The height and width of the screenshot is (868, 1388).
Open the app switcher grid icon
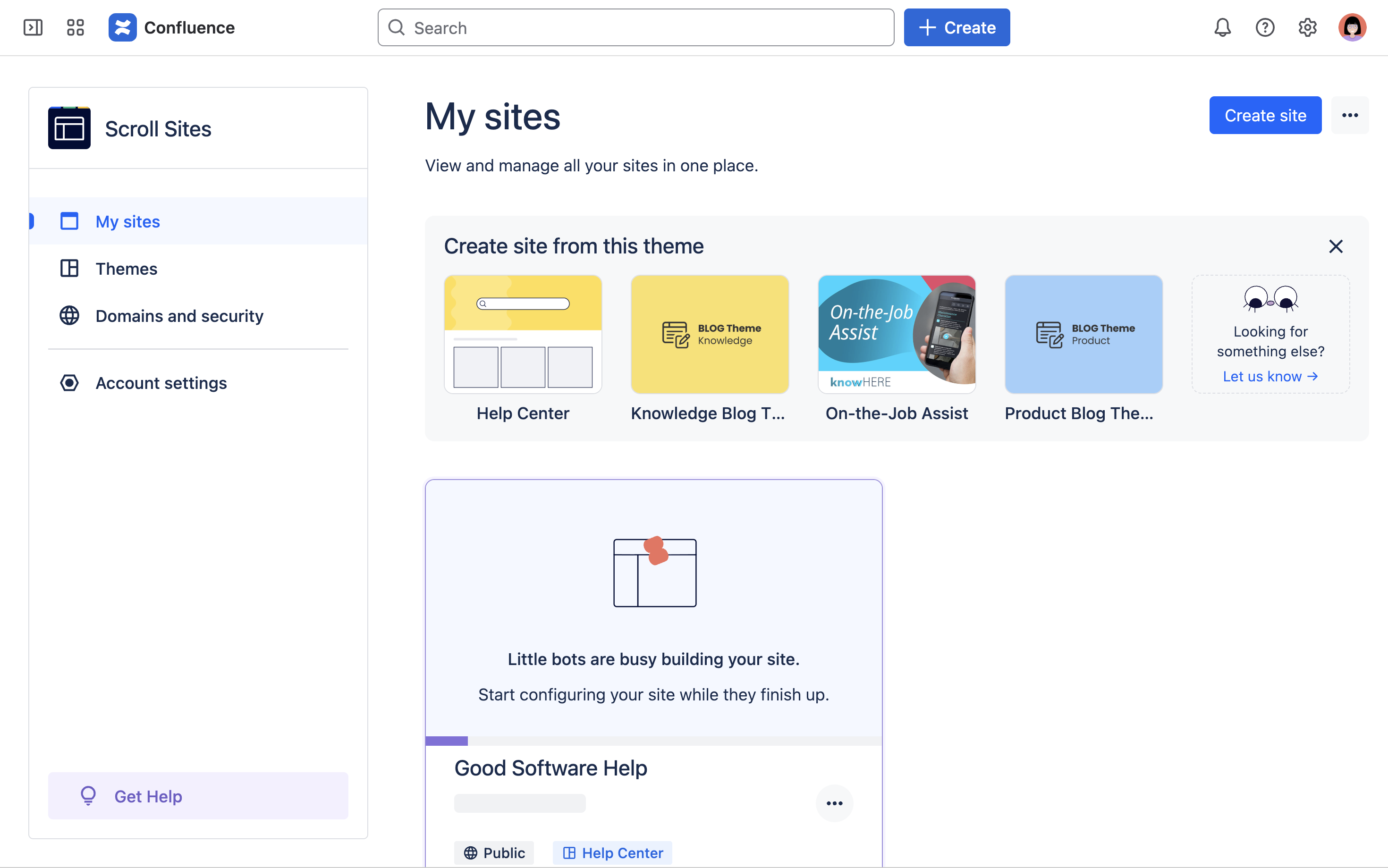[75, 27]
